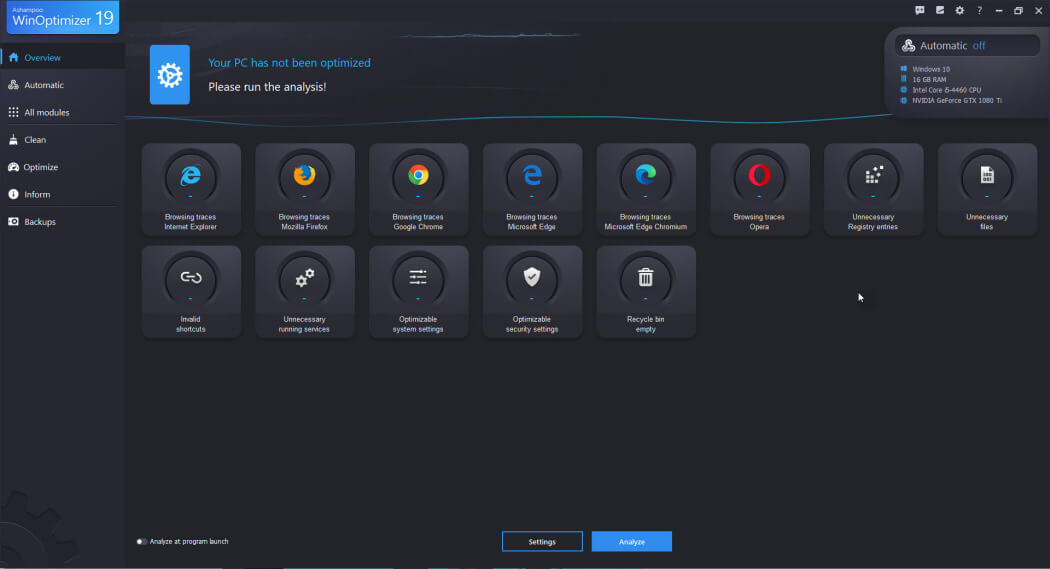The width and height of the screenshot is (1050, 569).
Task: Open Unnecessary Registry entries tile
Action: click(874, 189)
